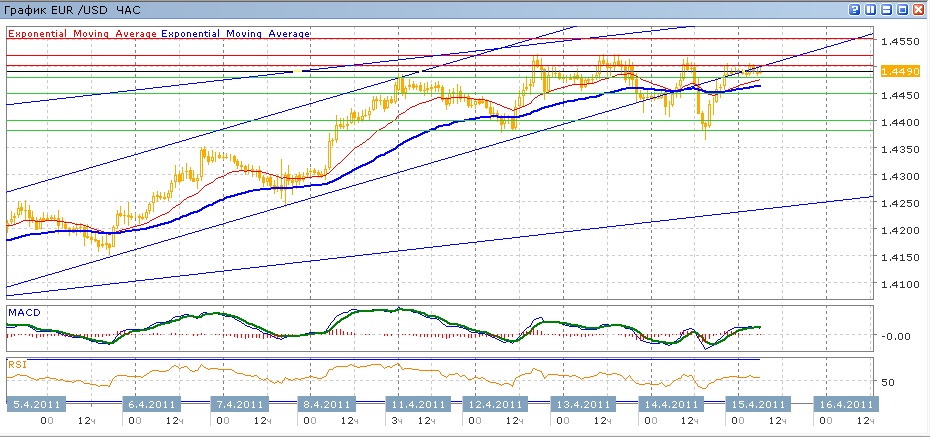This screenshot has width=930, height=437.
Task: Click the highlighted 1.4490 current price tag
Action: point(896,70)
